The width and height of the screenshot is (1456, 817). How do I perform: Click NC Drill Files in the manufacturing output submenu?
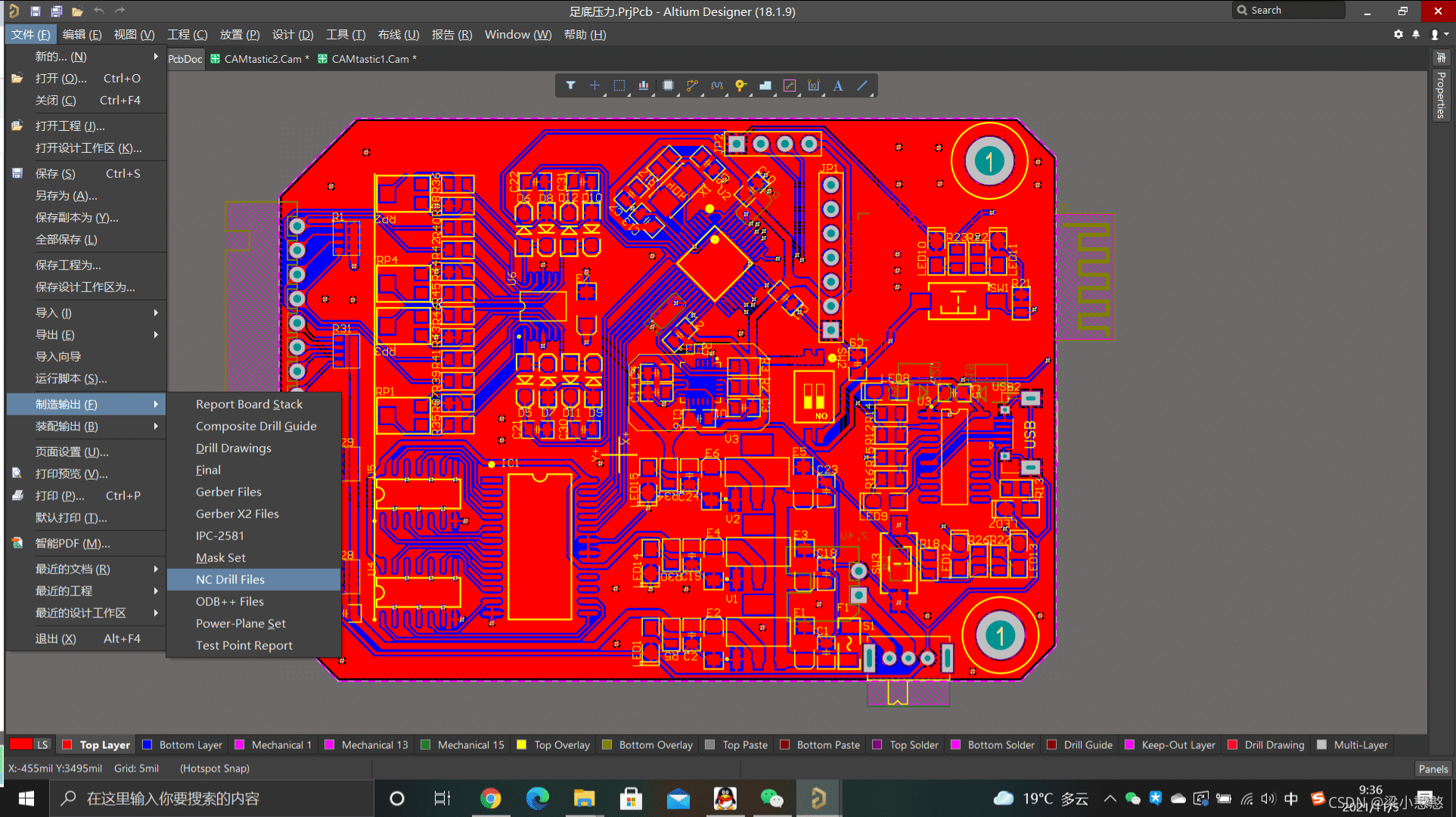[x=231, y=579]
